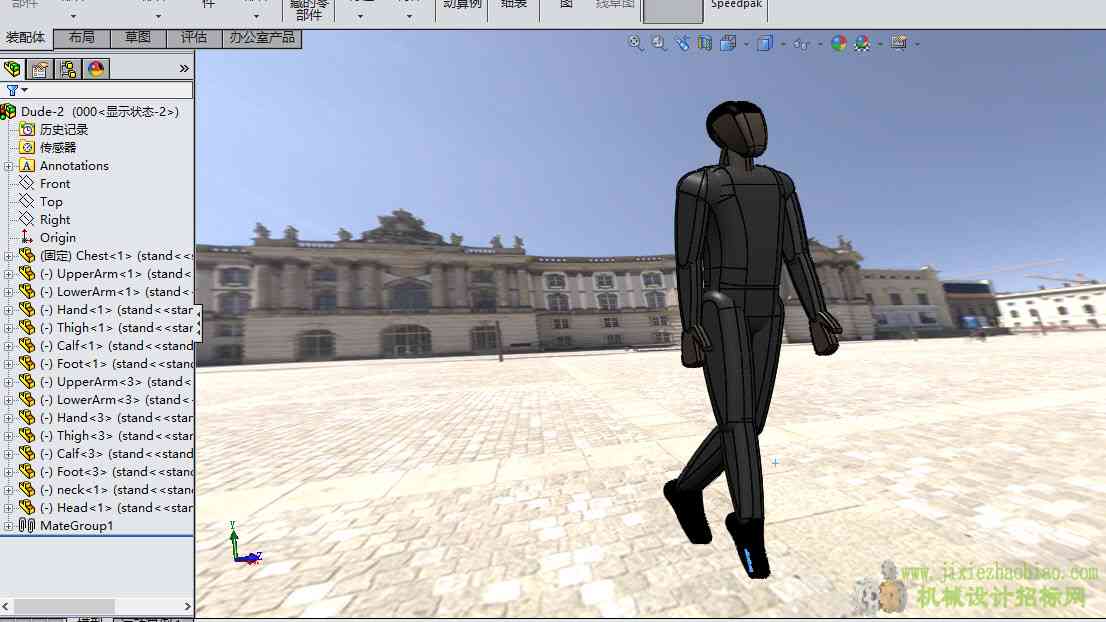Click the Origin icon in tree
This screenshot has width=1106, height=622.
(27, 238)
